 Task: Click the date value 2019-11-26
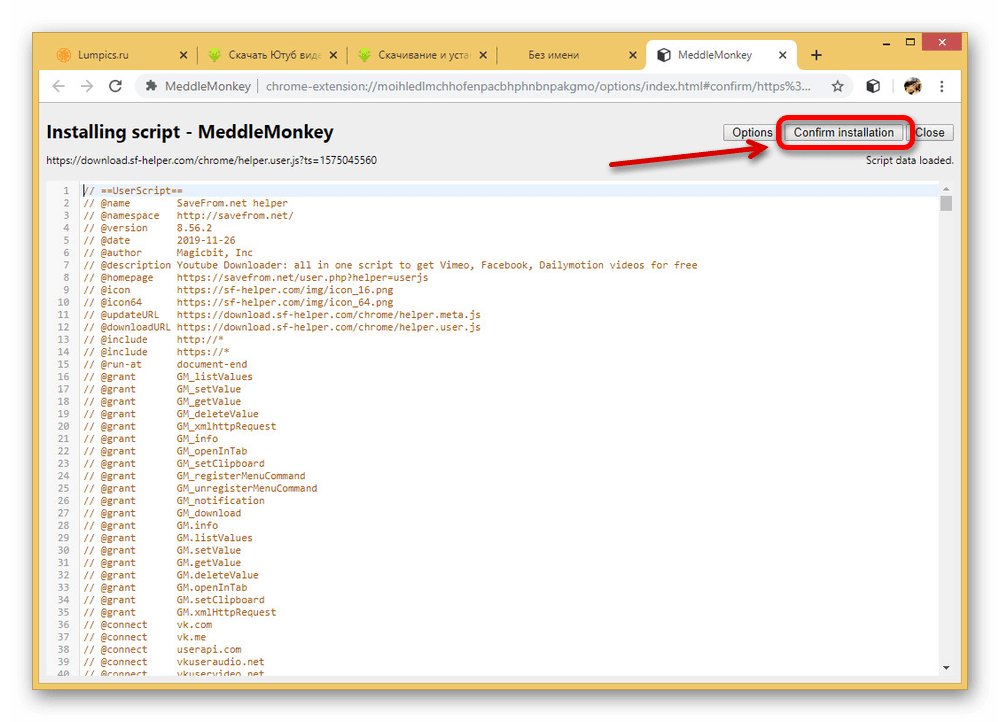coord(206,240)
